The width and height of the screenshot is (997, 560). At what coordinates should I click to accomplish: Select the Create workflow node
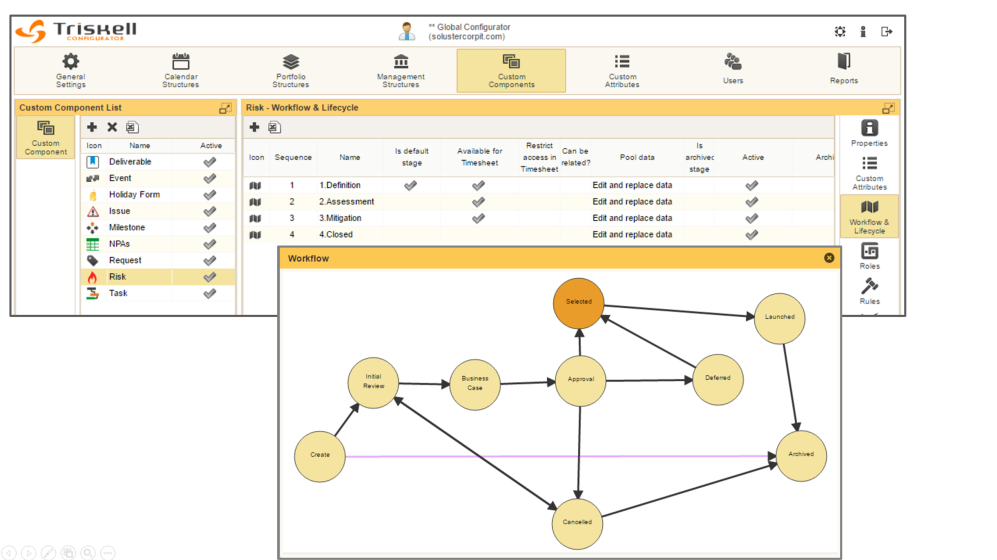(320, 456)
